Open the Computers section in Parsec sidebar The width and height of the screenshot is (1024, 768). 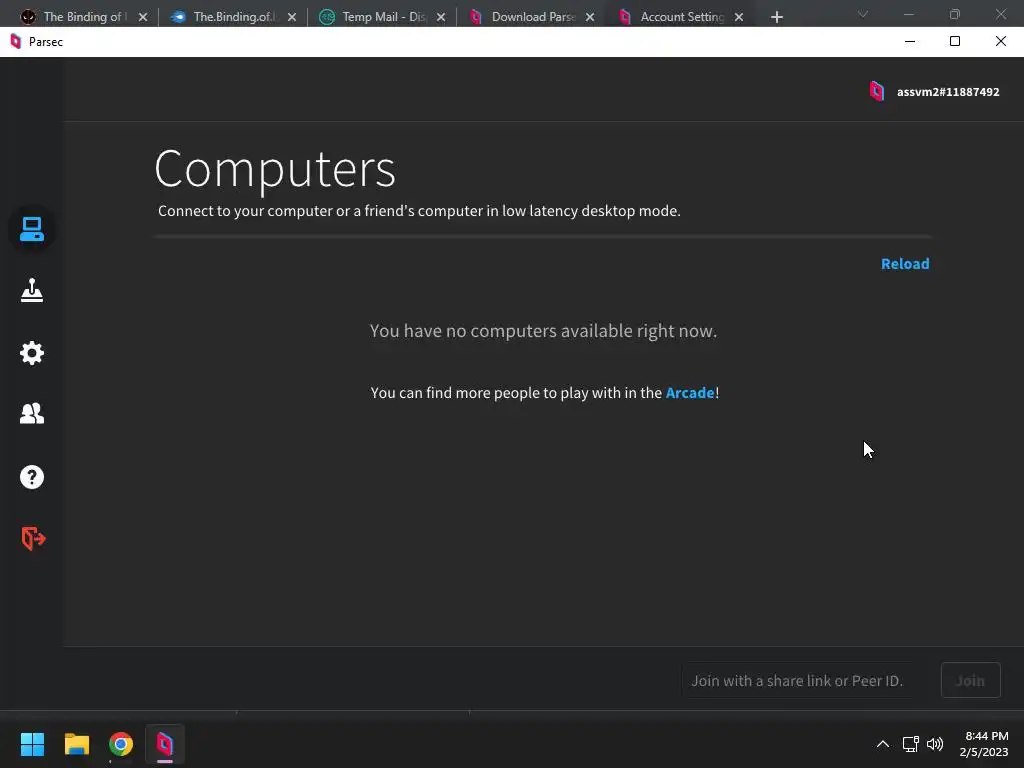point(31,229)
